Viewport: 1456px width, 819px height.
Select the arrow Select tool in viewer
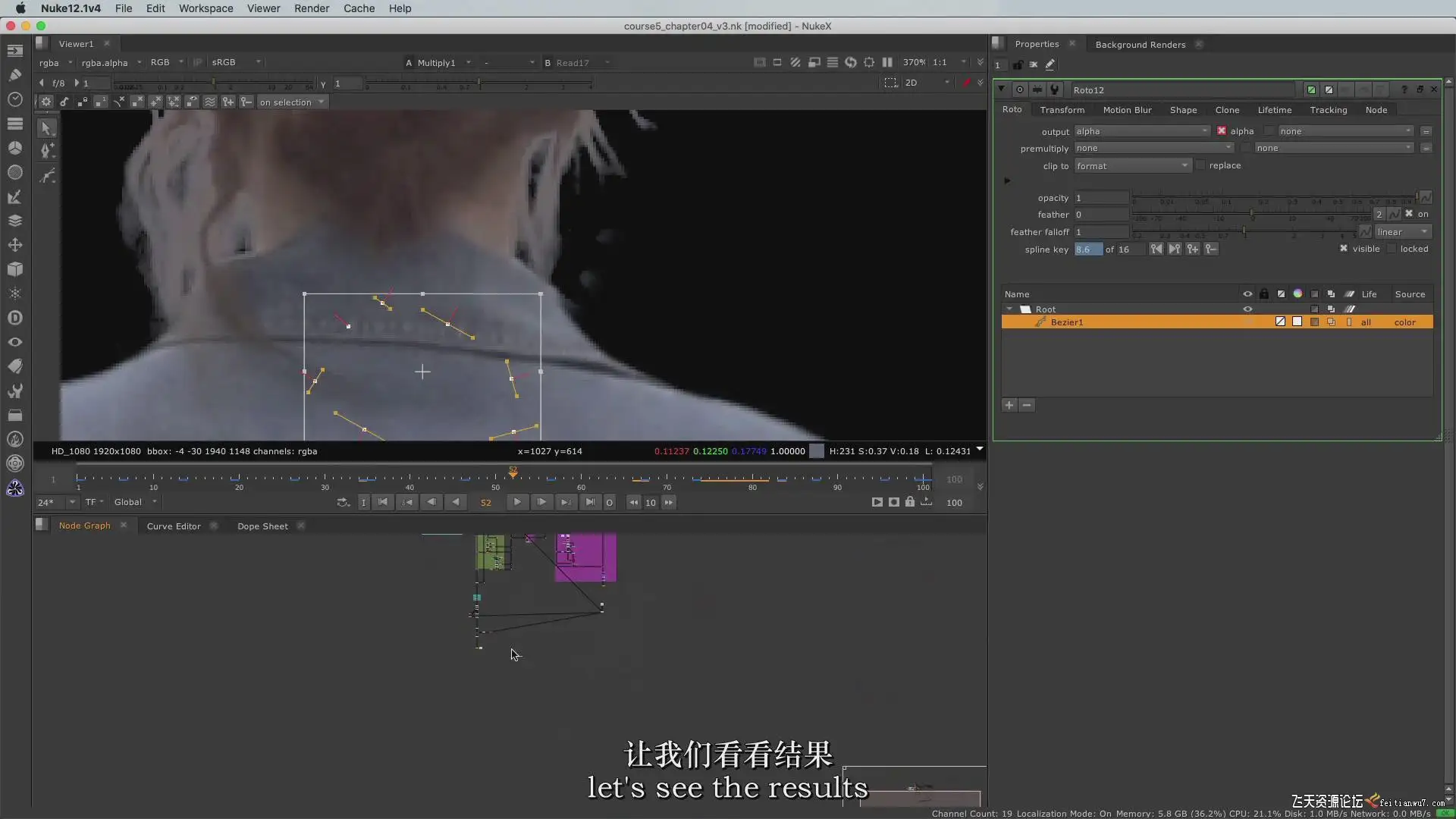tap(46, 128)
